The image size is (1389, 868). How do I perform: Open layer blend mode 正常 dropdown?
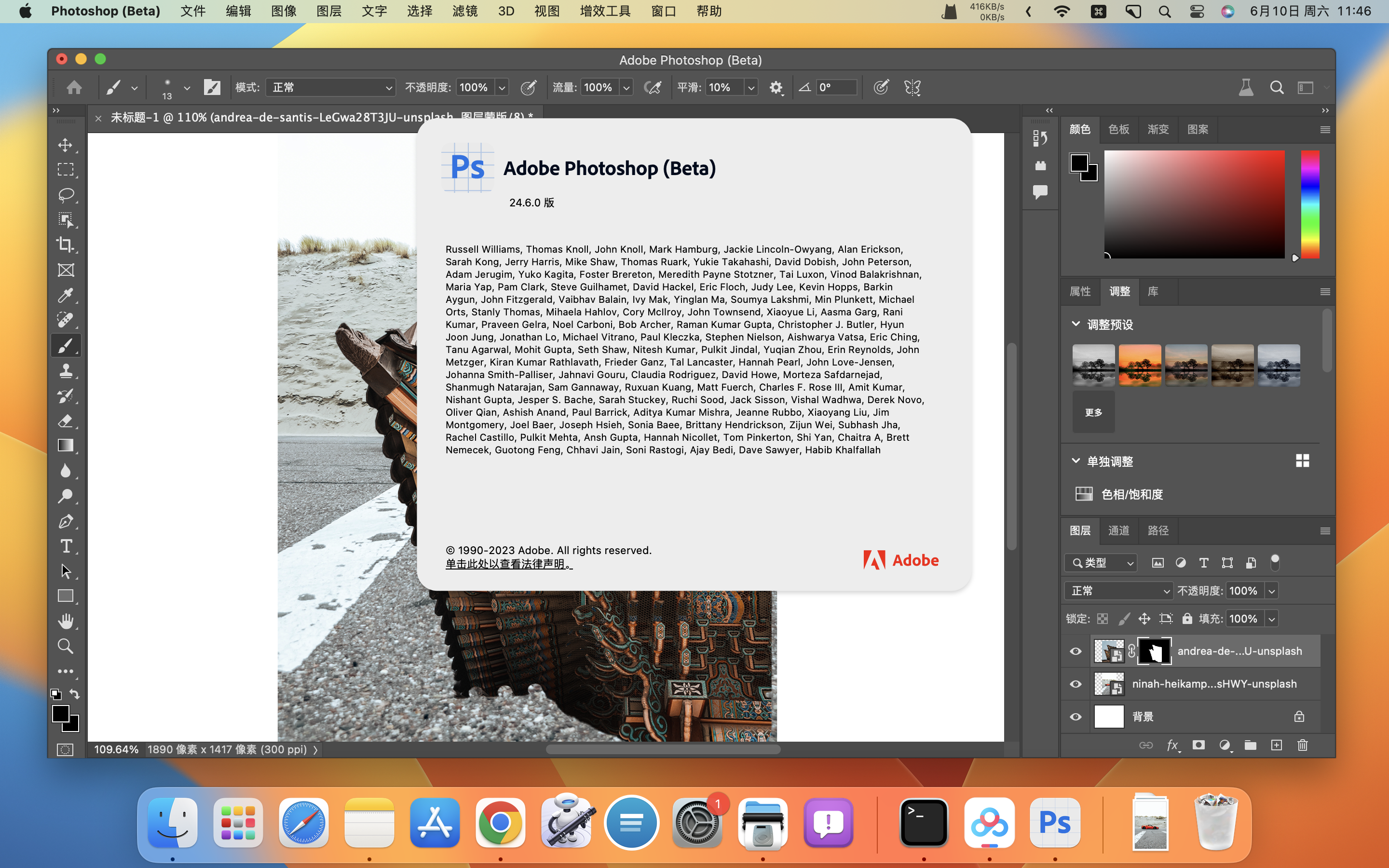point(1118,591)
